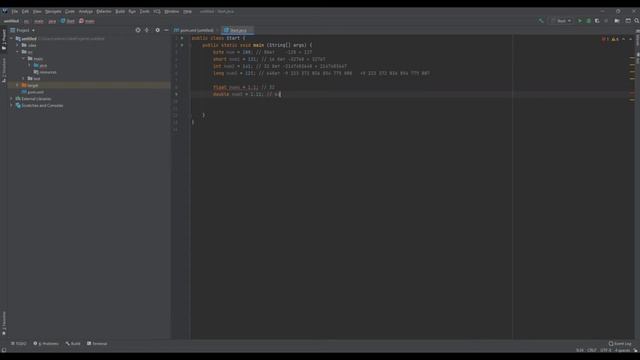Select the resources folder in tree
This screenshot has width=640, height=360.
tap(45, 72)
